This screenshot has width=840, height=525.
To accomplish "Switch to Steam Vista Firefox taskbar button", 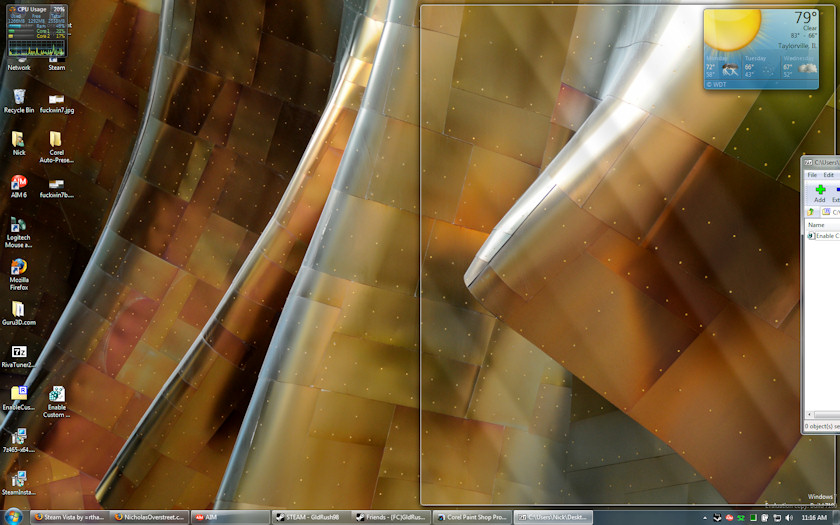I will click(x=70, y=517).
